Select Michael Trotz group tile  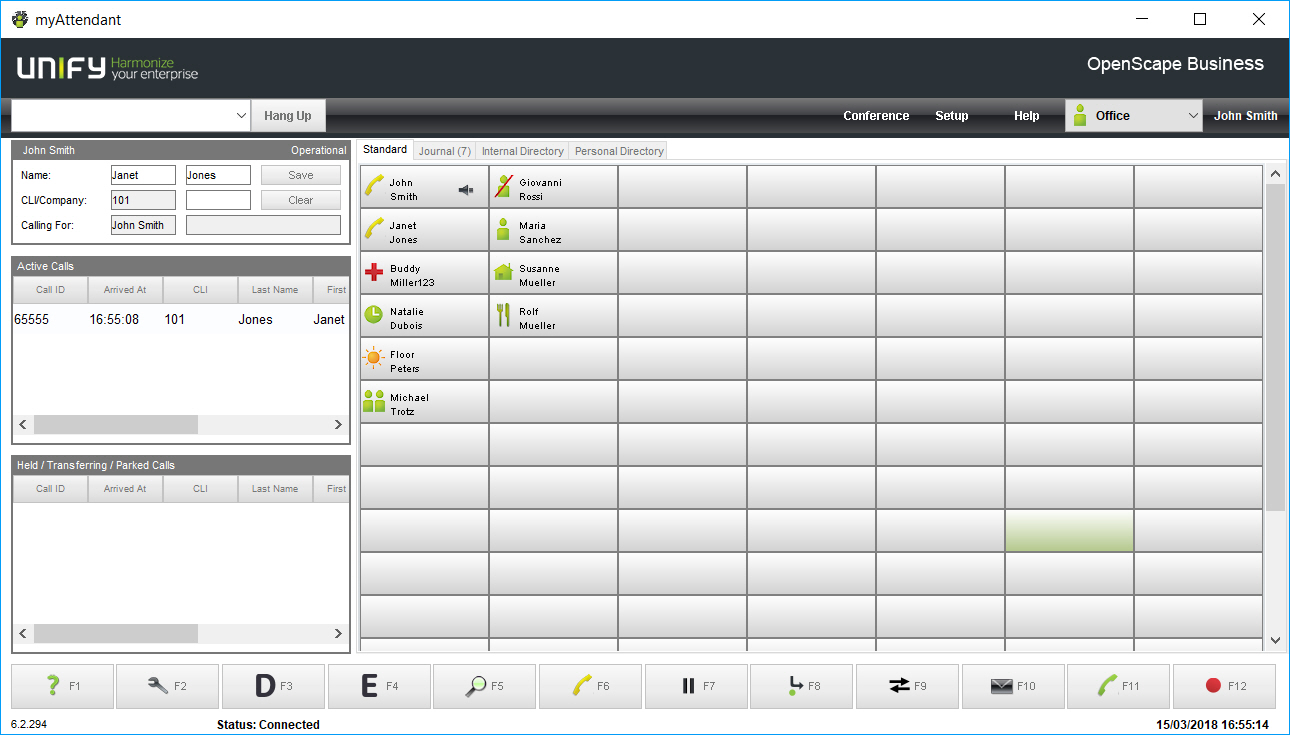(424, 401)
